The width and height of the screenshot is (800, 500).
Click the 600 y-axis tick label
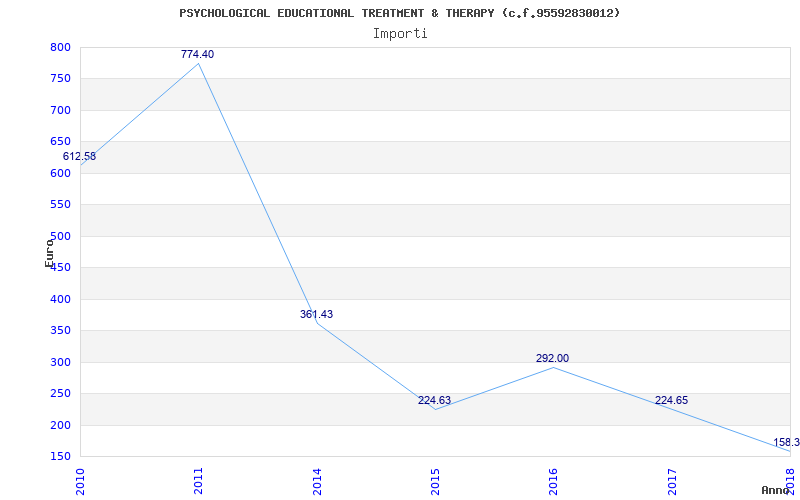60,173
